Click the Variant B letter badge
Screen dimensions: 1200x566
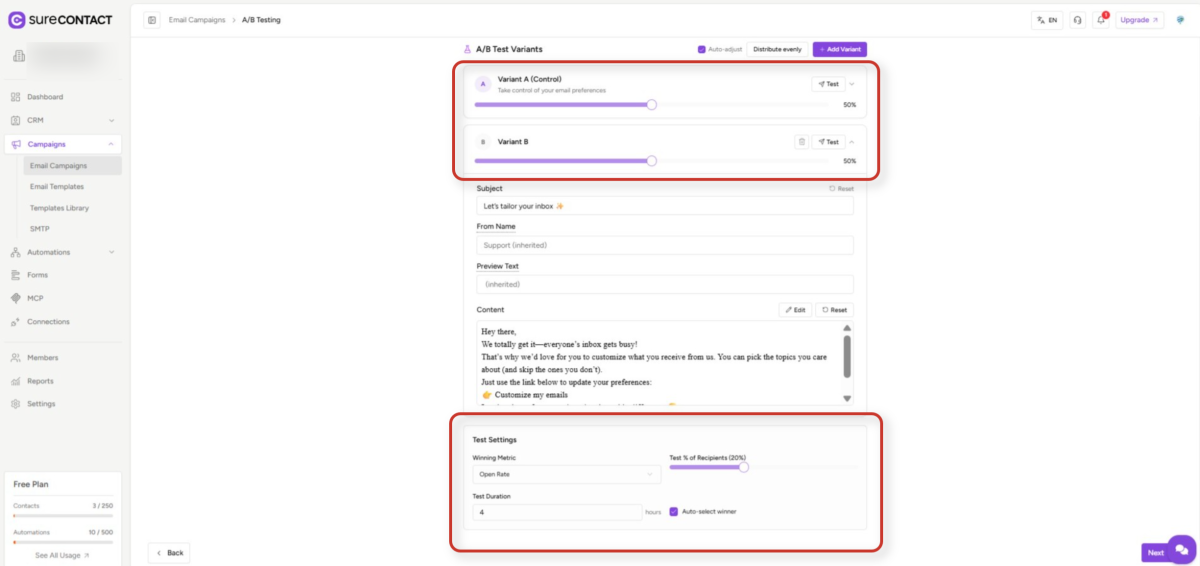coord(483,142)
